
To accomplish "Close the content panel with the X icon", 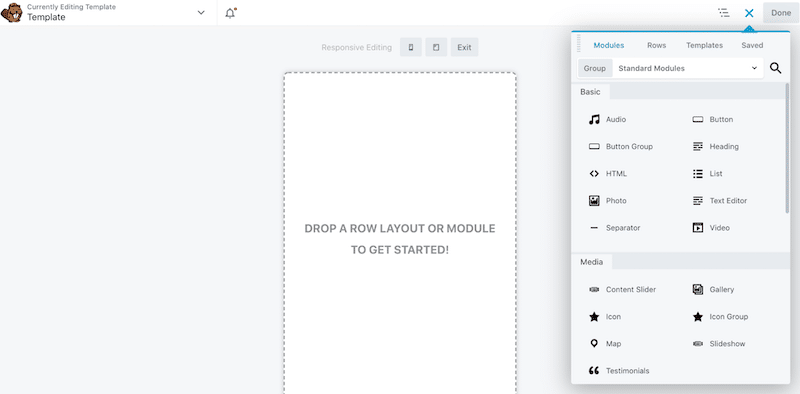I will (749, 13).
